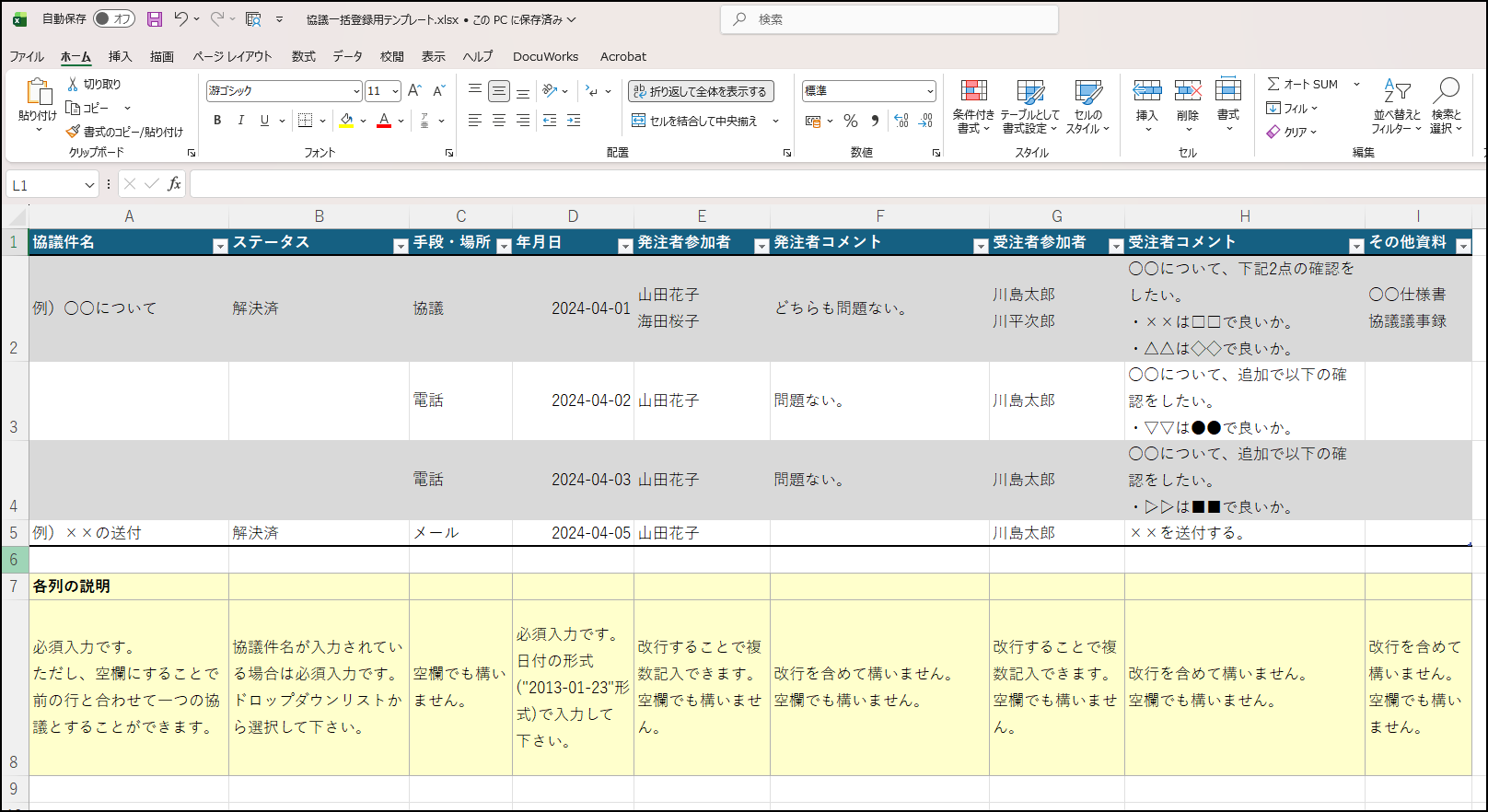Open the 年月日 column filter dropdown
The height and width of the screenshot is (812, 1488).
pyautogui.click(x=625, y=246)
